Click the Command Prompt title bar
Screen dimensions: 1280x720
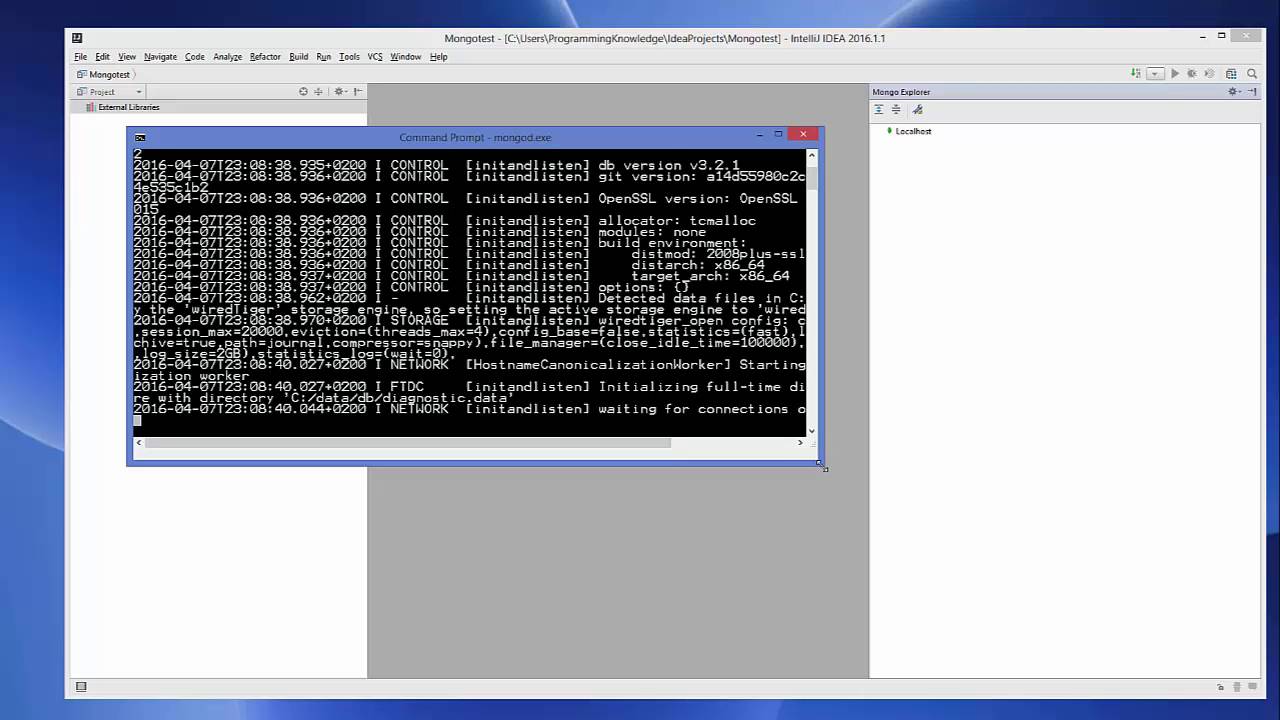click(475, 137)
